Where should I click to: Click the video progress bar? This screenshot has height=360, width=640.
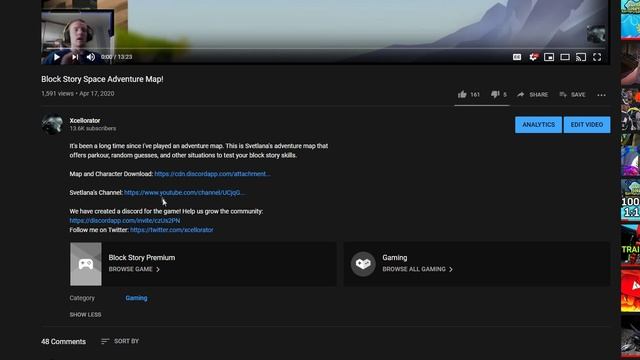[325, 49]
